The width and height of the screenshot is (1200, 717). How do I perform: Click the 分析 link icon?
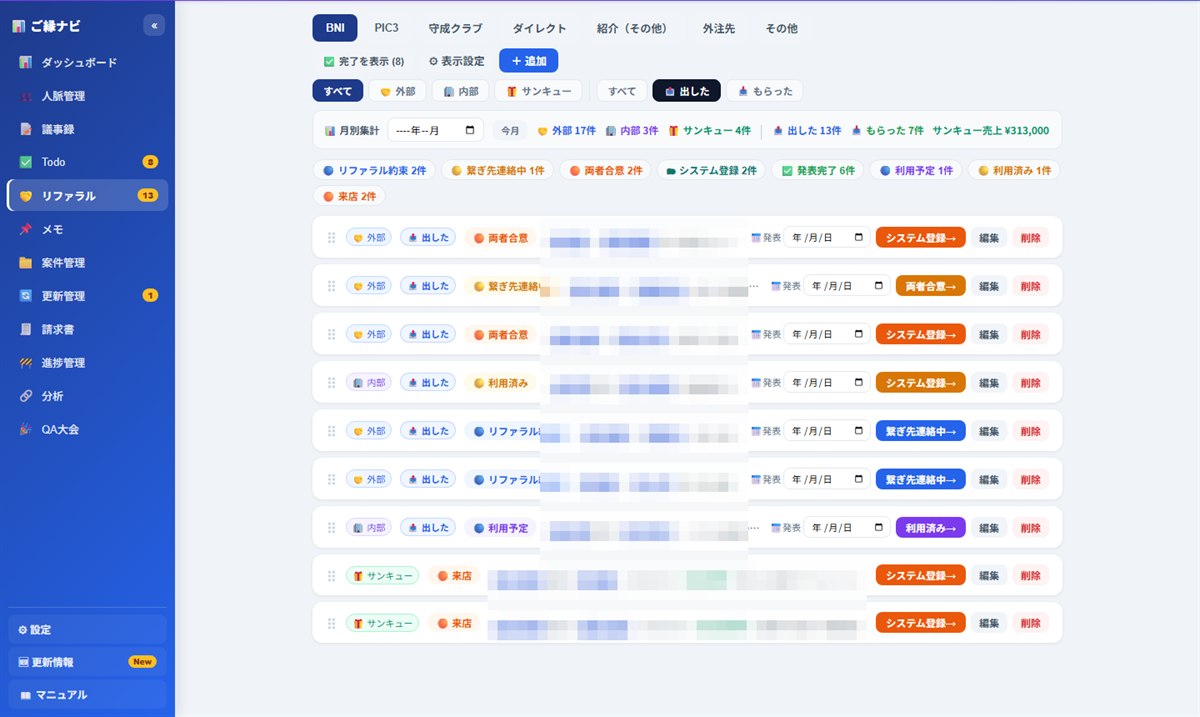point(26,396)
